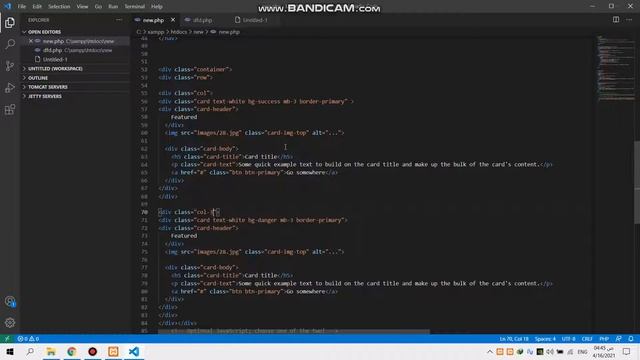Open the Run and Debug view

(10, 88)
